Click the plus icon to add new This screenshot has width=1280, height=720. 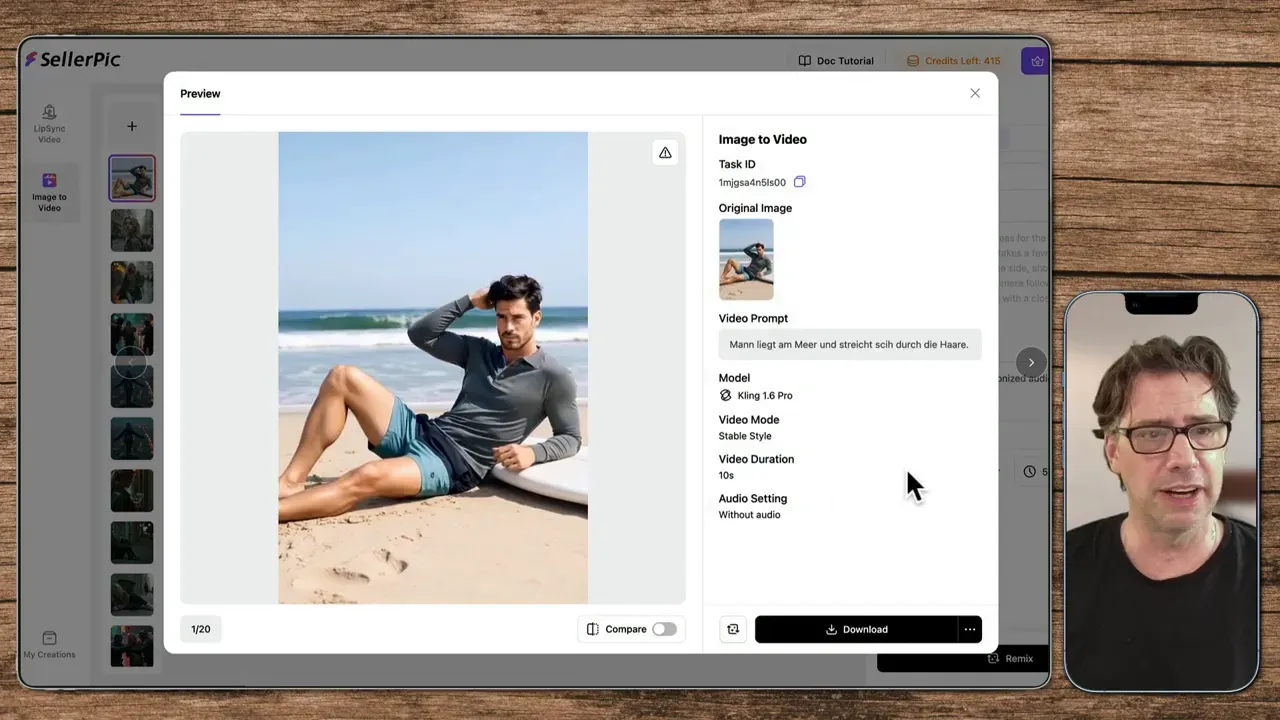click(x=132, y=126)
